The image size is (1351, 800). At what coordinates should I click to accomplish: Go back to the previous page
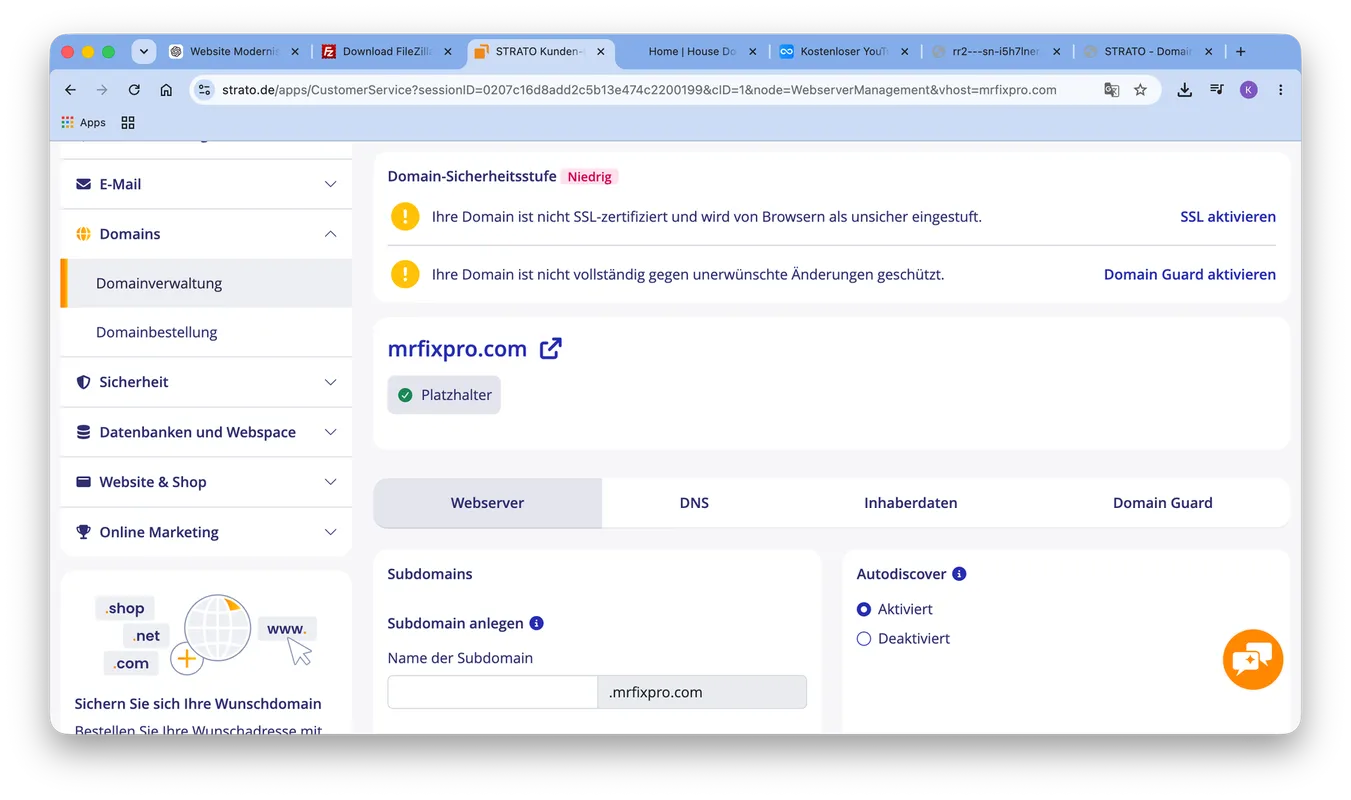pos(70,90)
